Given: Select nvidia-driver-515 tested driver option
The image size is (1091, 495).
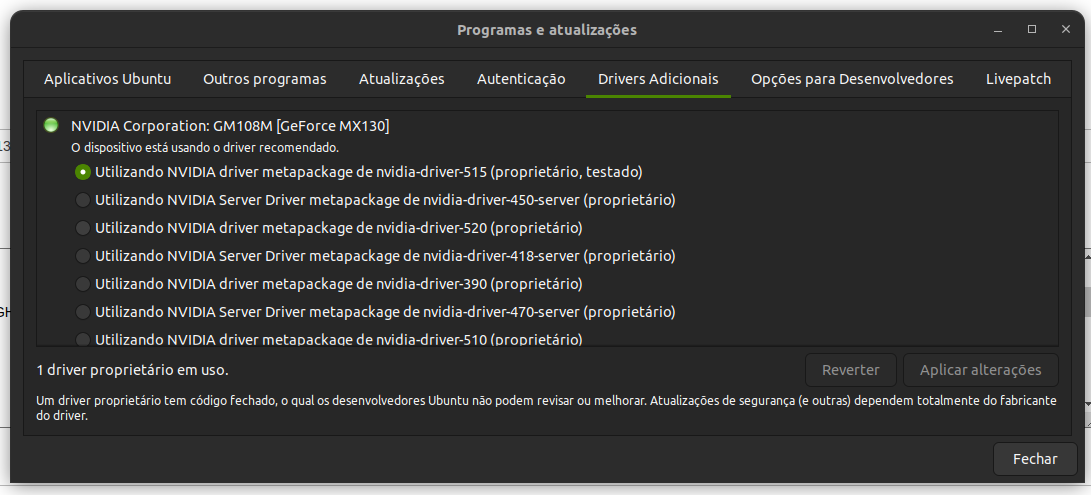Looking at the screenshot, I should (83, 171).
